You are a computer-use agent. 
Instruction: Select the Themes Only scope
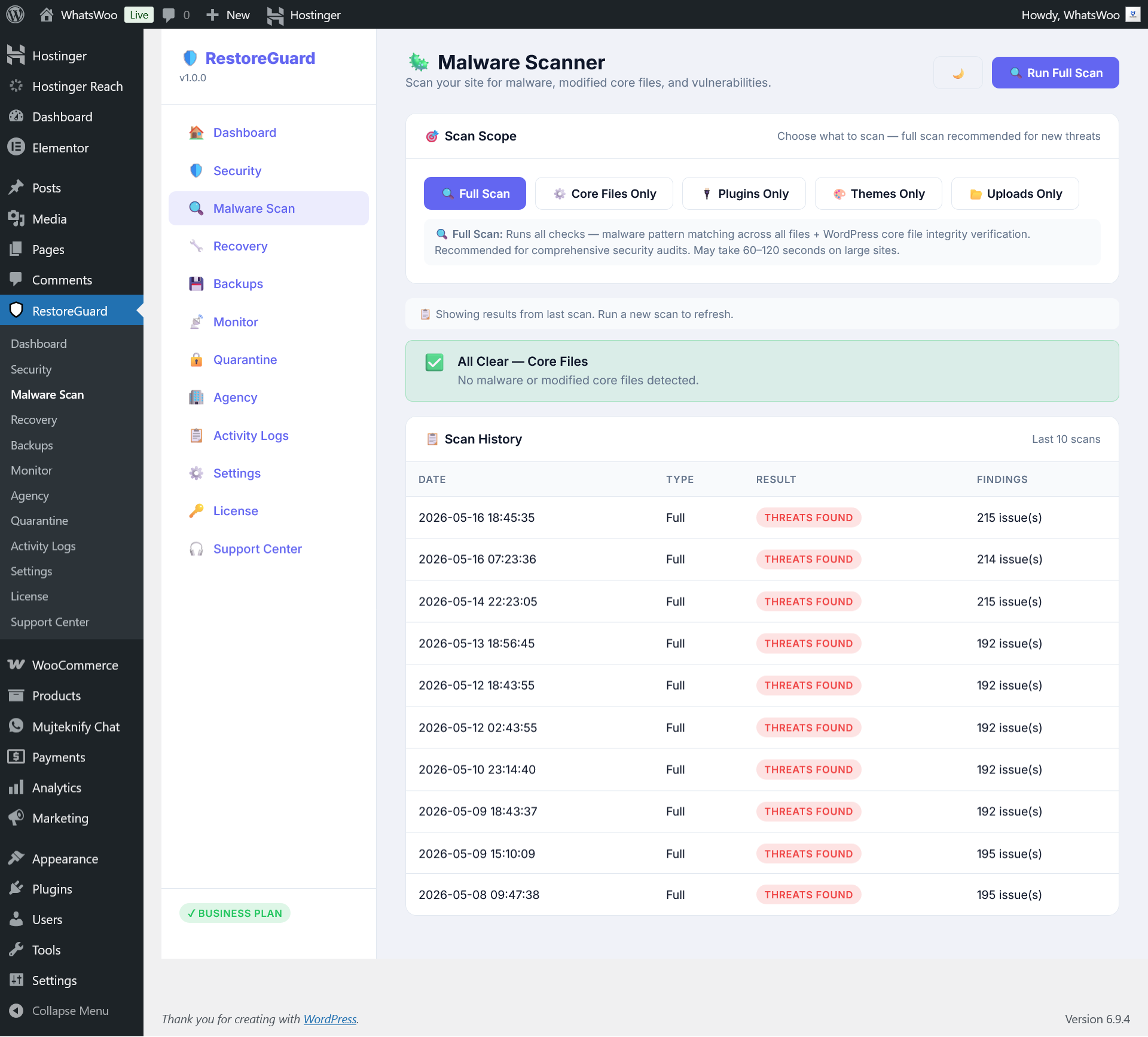(878, 194)
